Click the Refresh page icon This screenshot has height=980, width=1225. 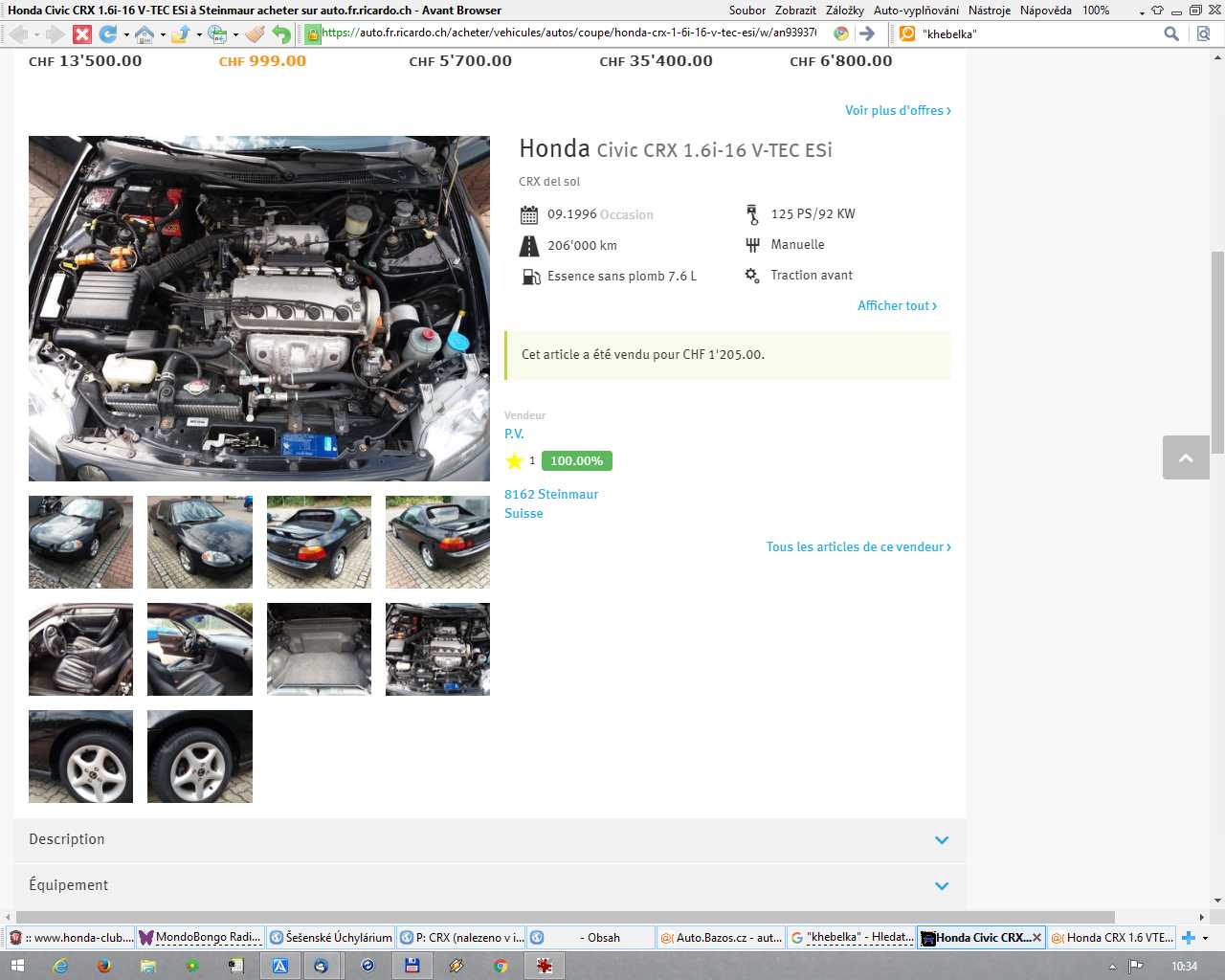click(x=107, y=33)
